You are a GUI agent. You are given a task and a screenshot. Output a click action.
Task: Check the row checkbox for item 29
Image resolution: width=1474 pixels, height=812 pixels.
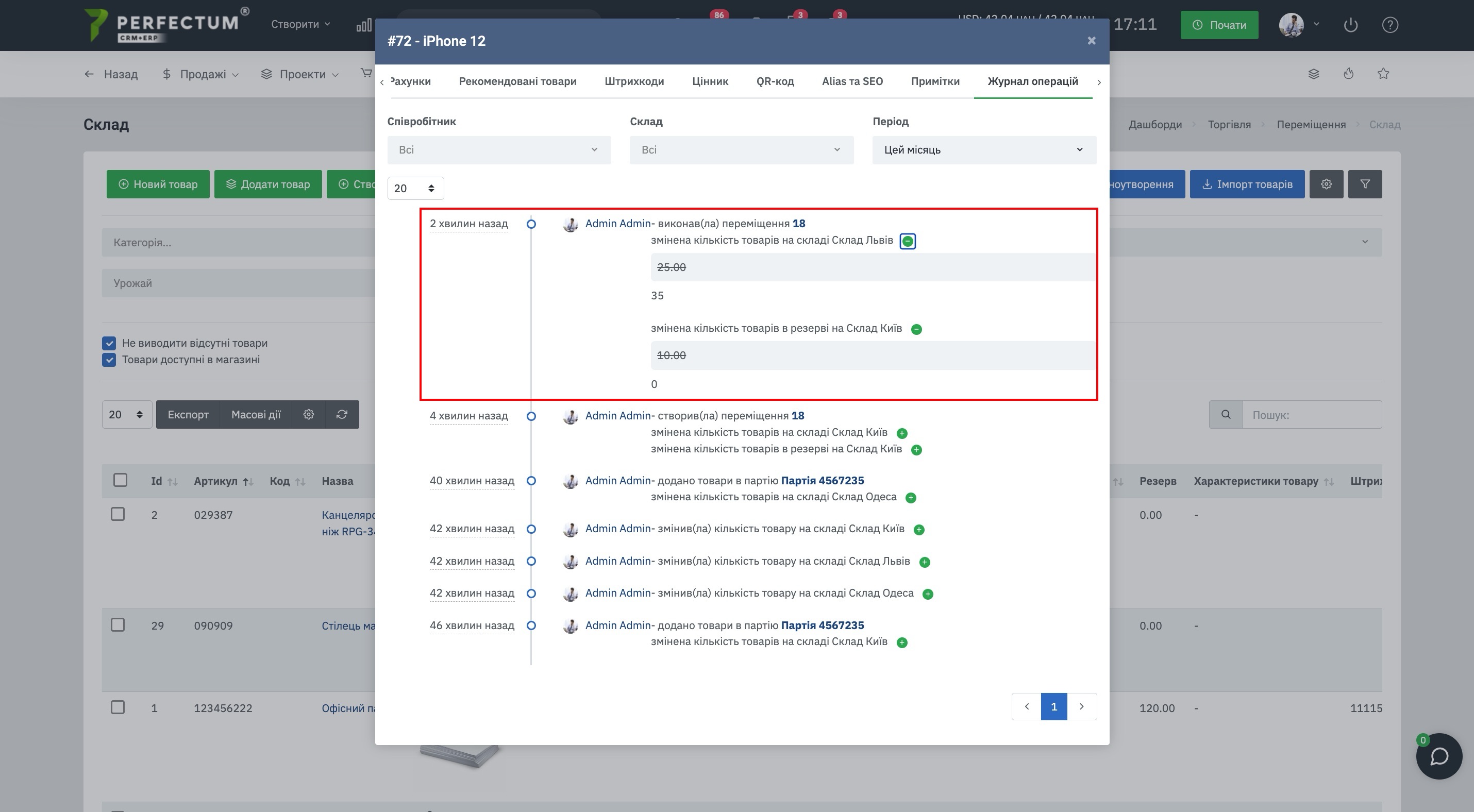(118, 625)
